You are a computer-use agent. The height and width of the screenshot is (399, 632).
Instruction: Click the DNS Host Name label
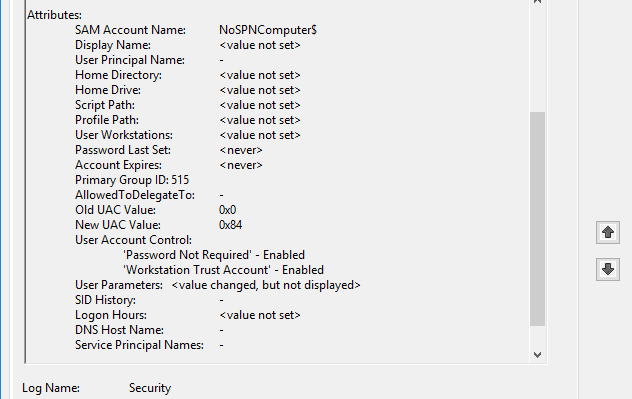[x=119, y=330]
